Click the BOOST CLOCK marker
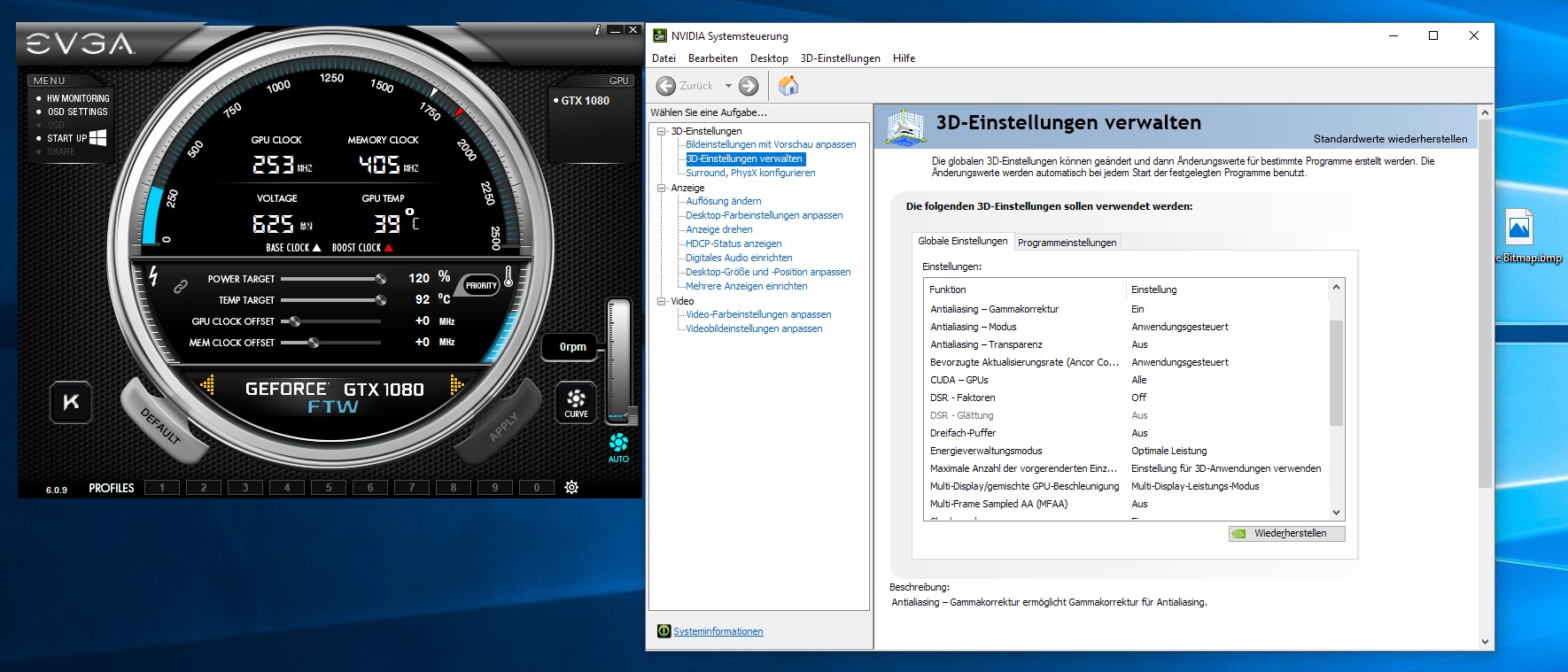The height and width of the screenshot is (672, 1568). (x=388, y=248)
